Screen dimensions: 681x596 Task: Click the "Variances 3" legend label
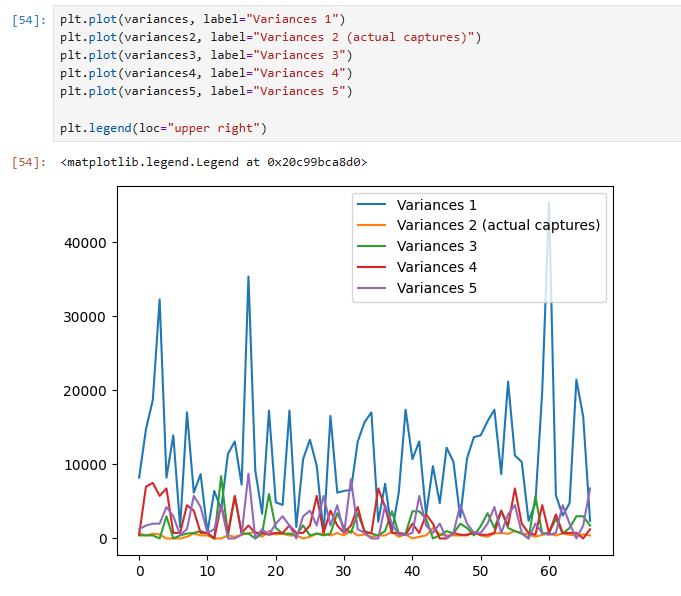click(x=436, y=246)
